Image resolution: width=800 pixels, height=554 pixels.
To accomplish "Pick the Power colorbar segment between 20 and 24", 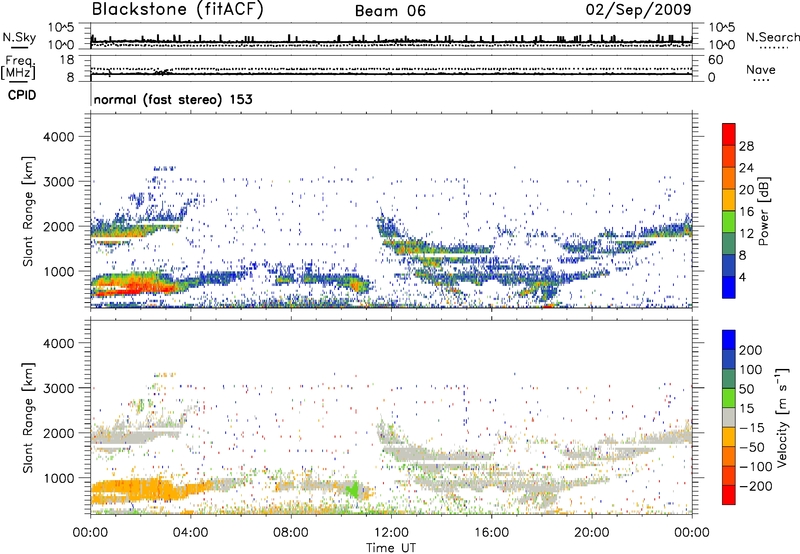I will 729,178.
